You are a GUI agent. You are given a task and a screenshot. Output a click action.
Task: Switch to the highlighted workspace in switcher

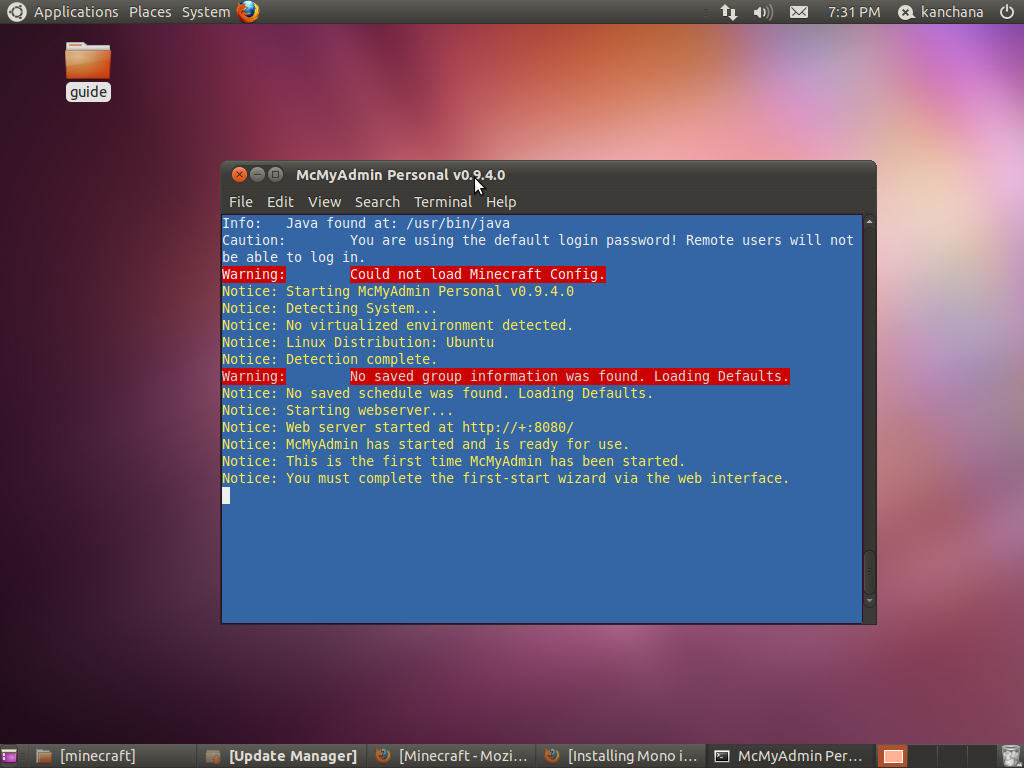tap(893, 756)
